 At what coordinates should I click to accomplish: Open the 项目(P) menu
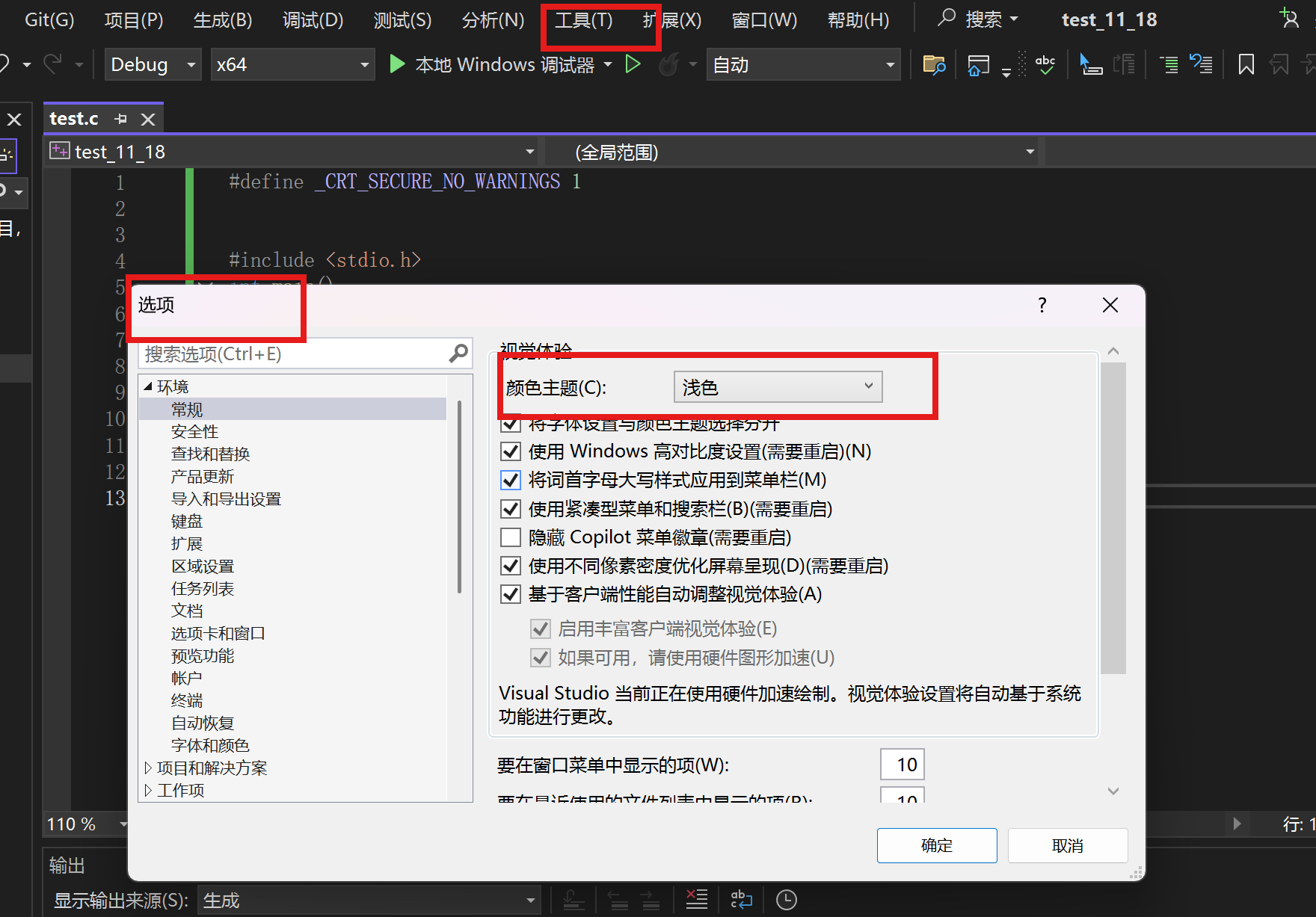click(134, 19)
